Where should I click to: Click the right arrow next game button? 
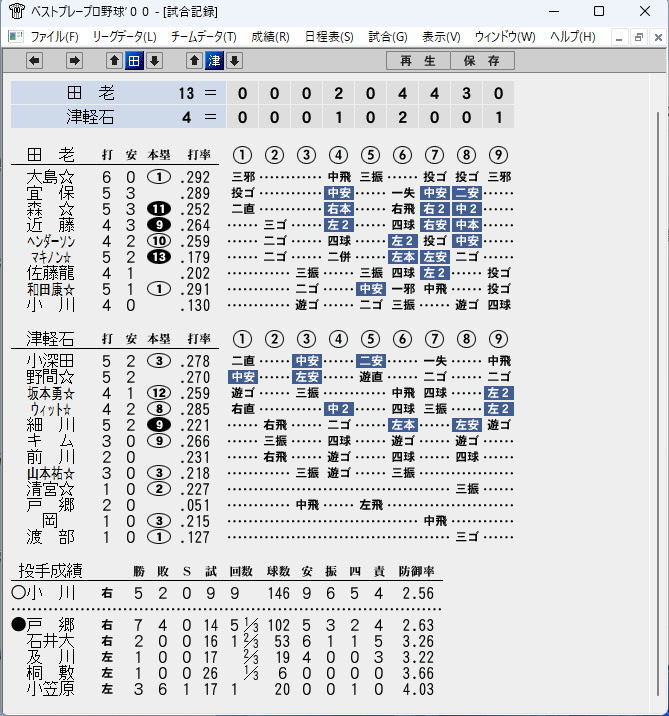[74, 61]
